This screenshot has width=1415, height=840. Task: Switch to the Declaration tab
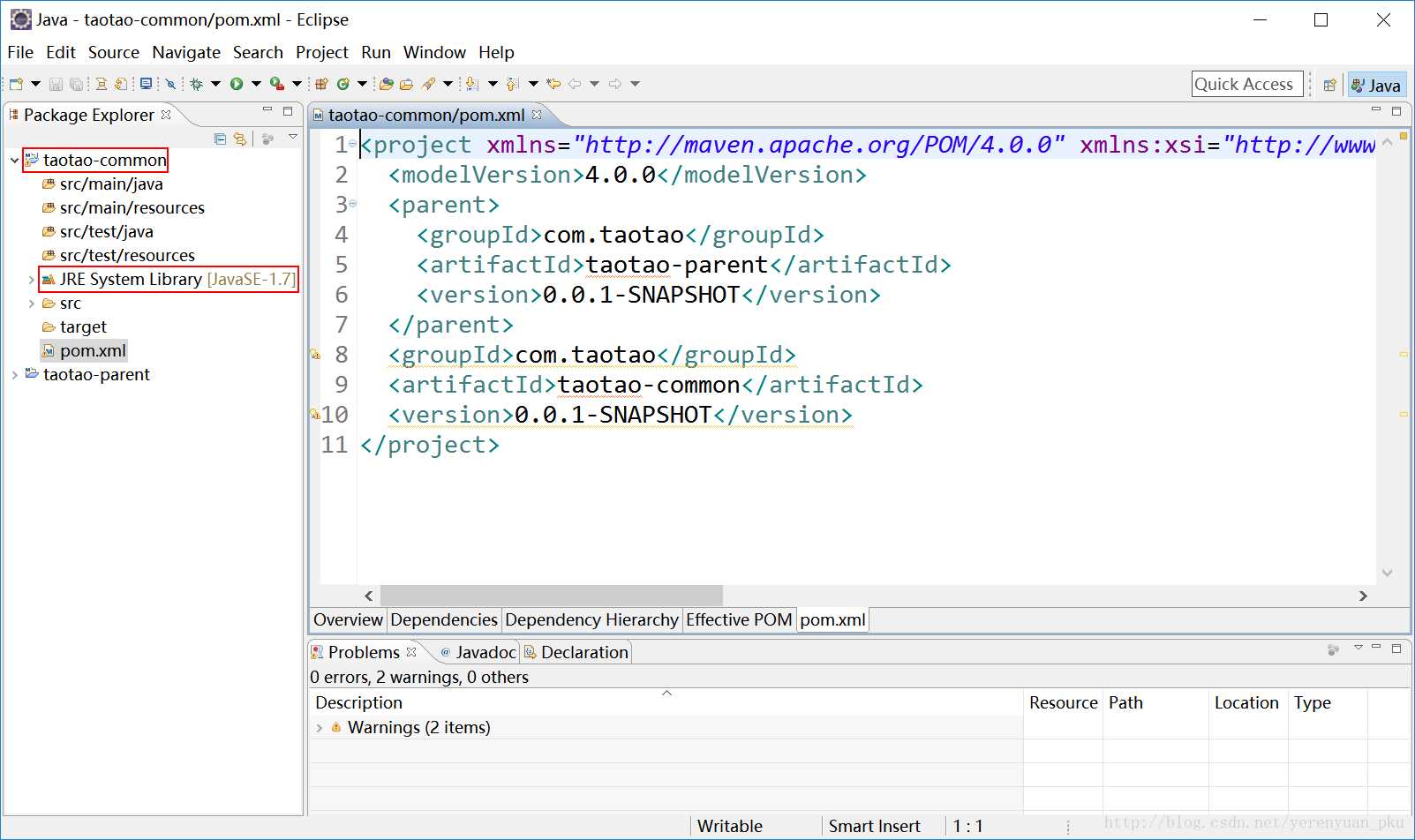tap(576, 652)
